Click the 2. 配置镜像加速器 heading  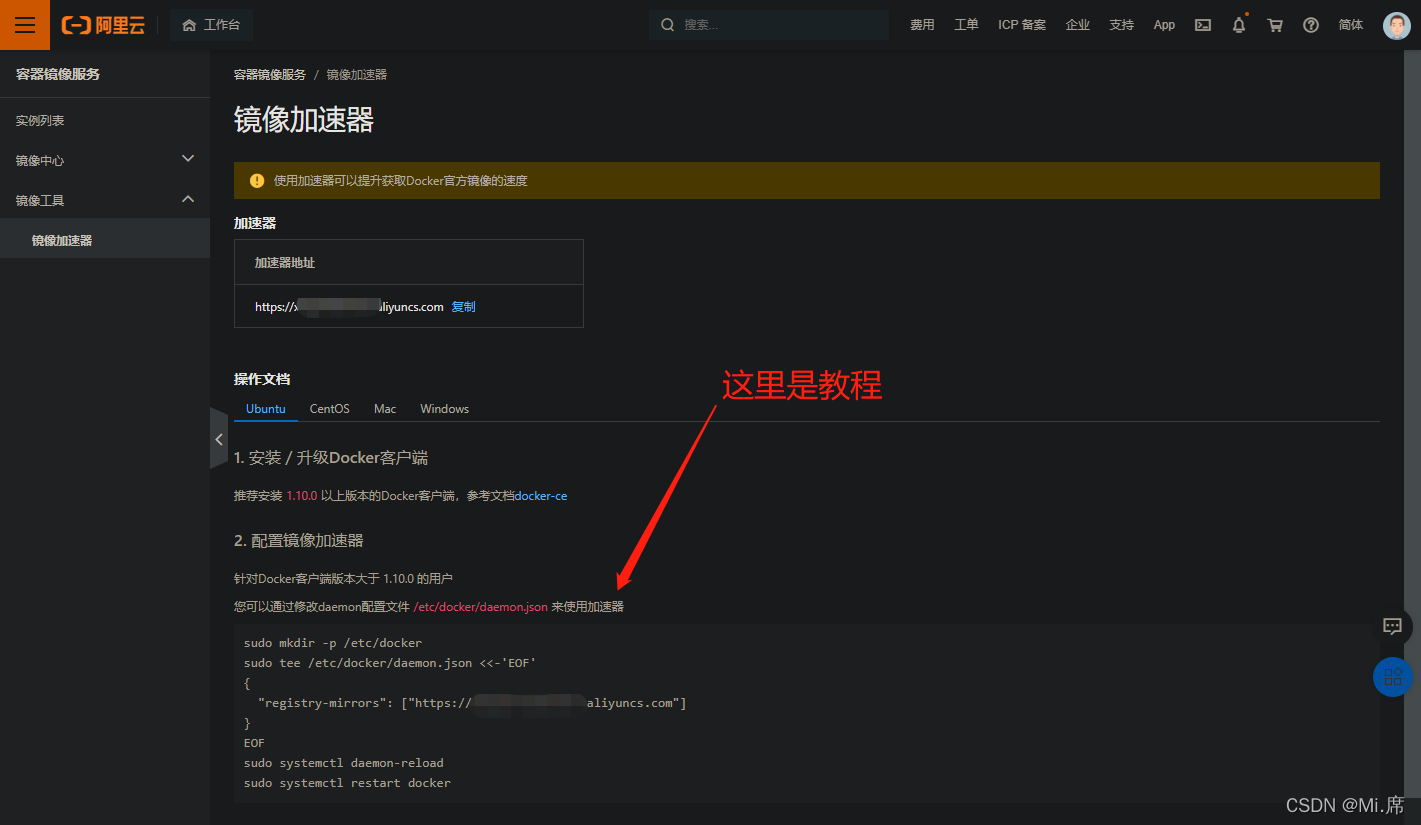coord(299,540)
